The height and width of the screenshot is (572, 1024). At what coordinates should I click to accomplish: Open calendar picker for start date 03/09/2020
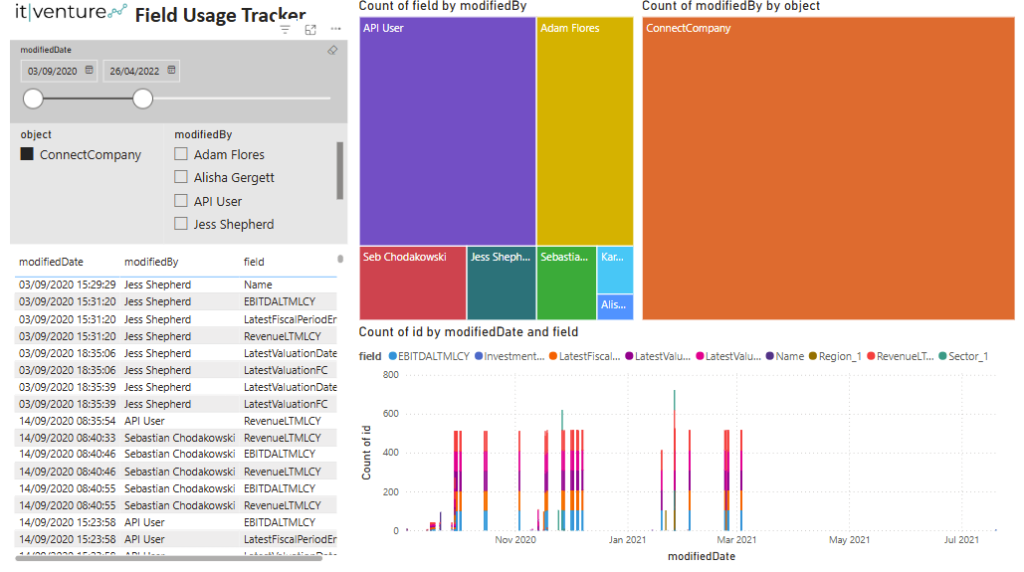pos(89,70)
